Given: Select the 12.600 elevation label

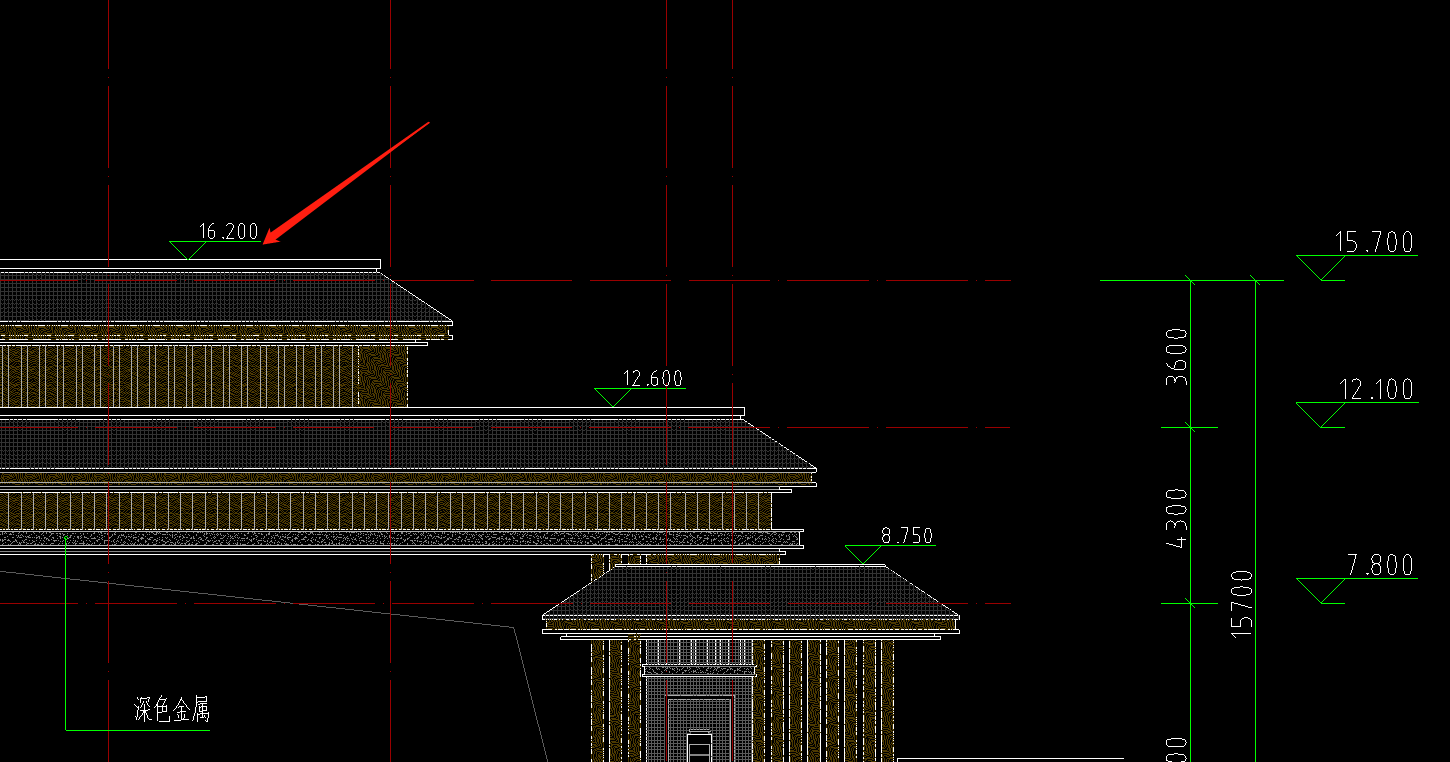Looking at the screenshot, I should (653, 379).
